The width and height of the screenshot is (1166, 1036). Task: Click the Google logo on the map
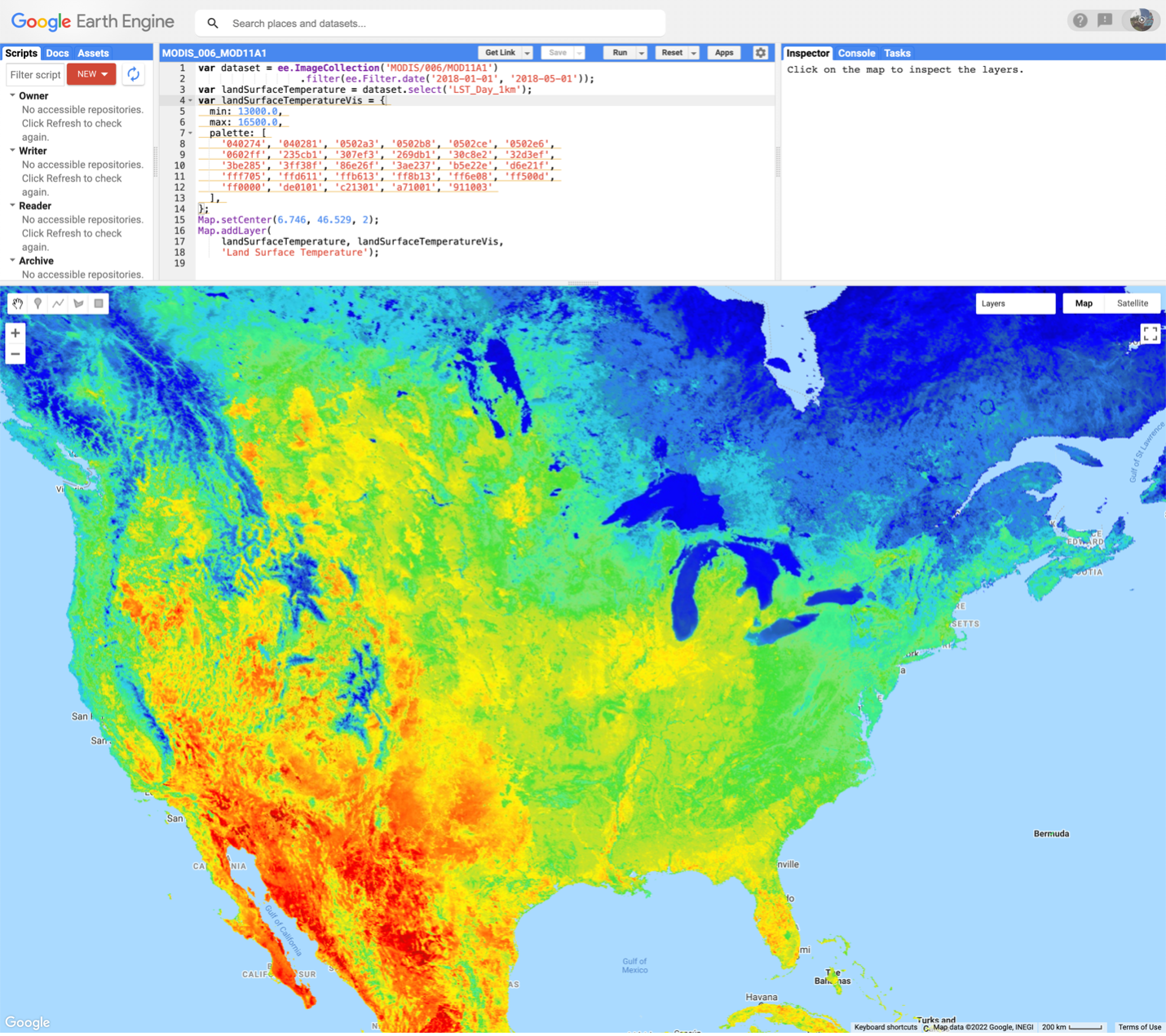pos(28,1022)
